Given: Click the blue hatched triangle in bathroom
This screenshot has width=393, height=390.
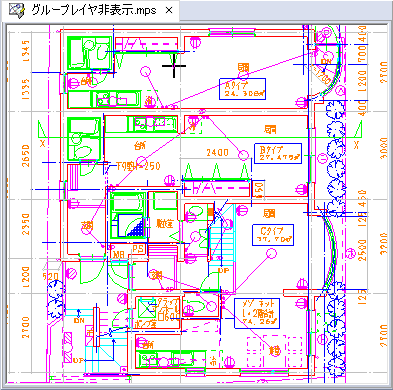Looking at the screenshot, I should pos(136,227).
